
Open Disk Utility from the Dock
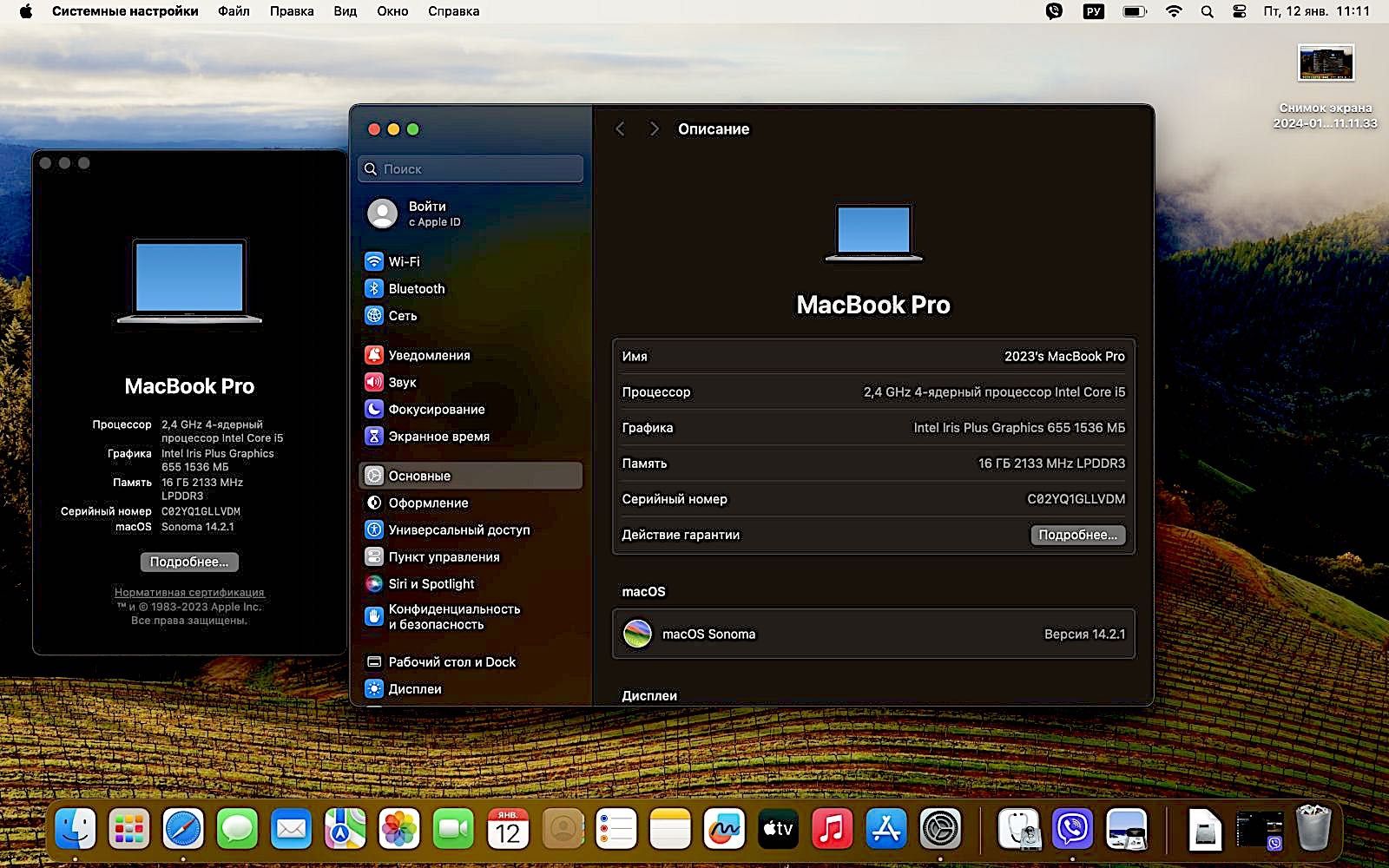(1019, 829)
